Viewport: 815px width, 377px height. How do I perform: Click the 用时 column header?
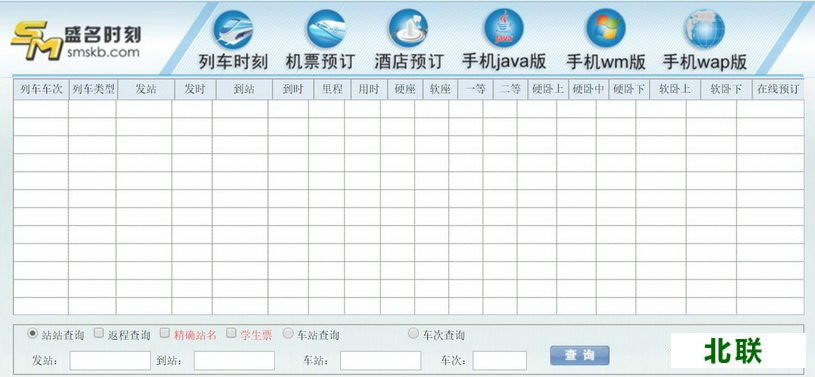click(x=369, y=89)
